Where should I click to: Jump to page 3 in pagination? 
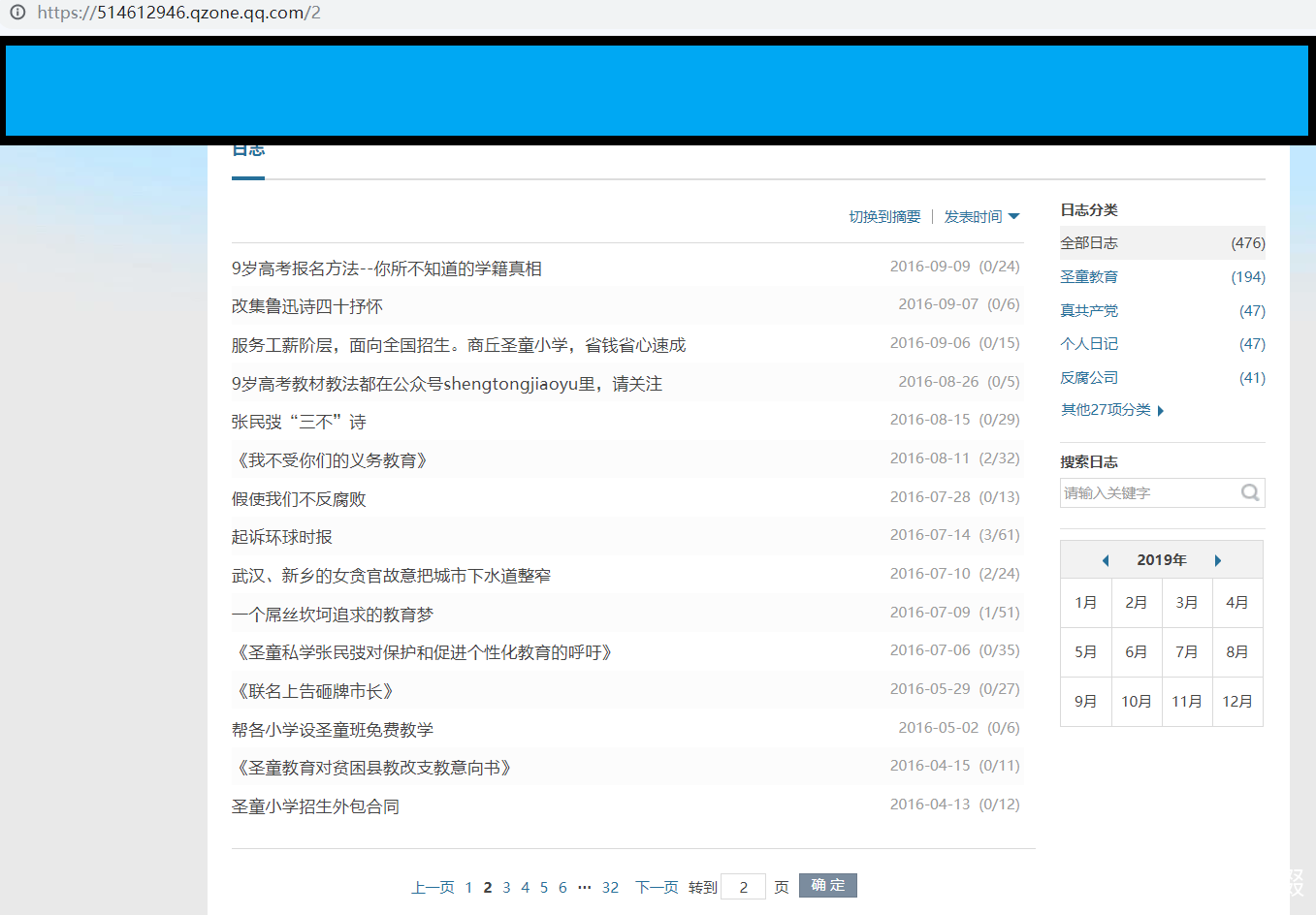pyautogui.click(x=506, y=887)
